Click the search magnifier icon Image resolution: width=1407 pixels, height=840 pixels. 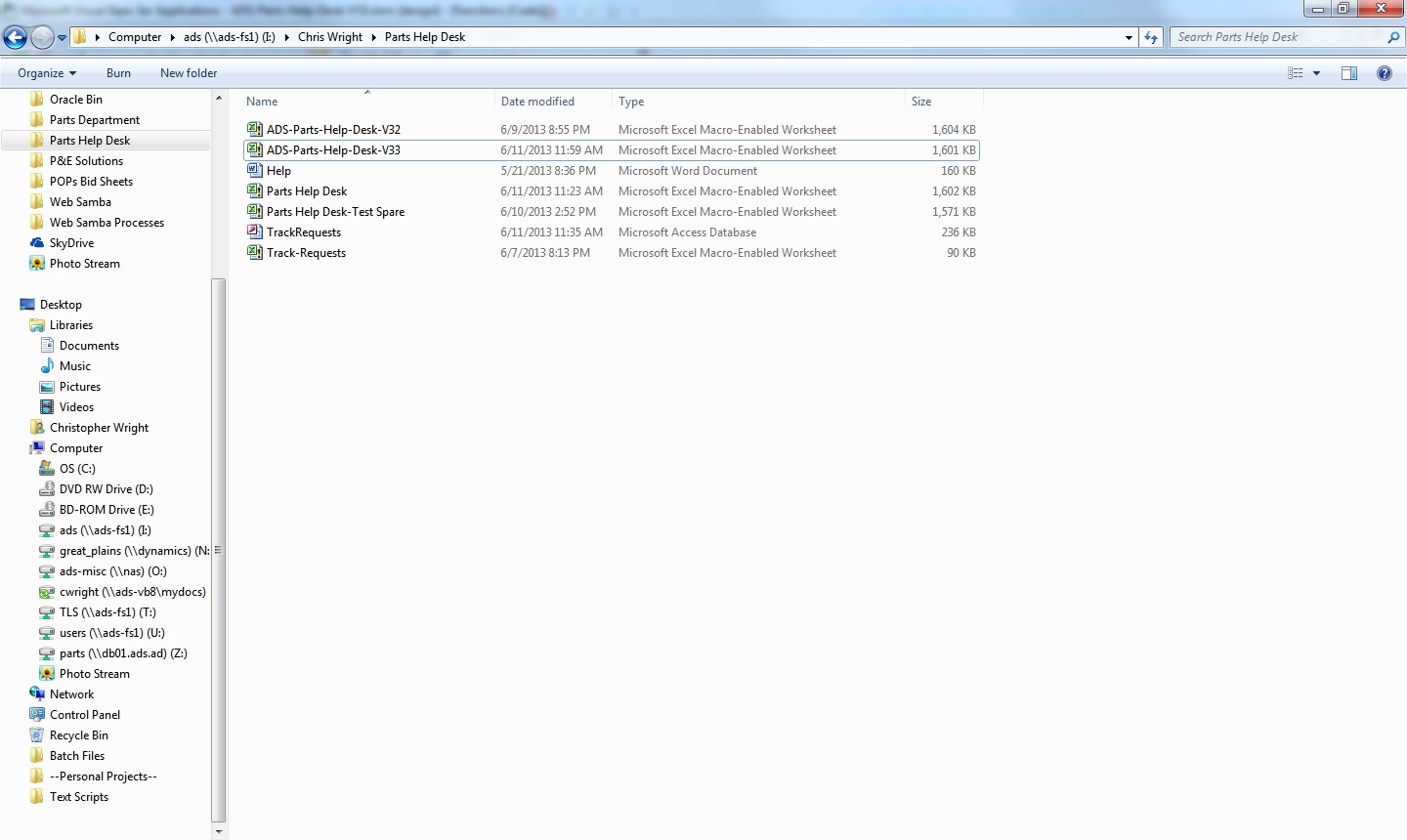click(1393, 37)
